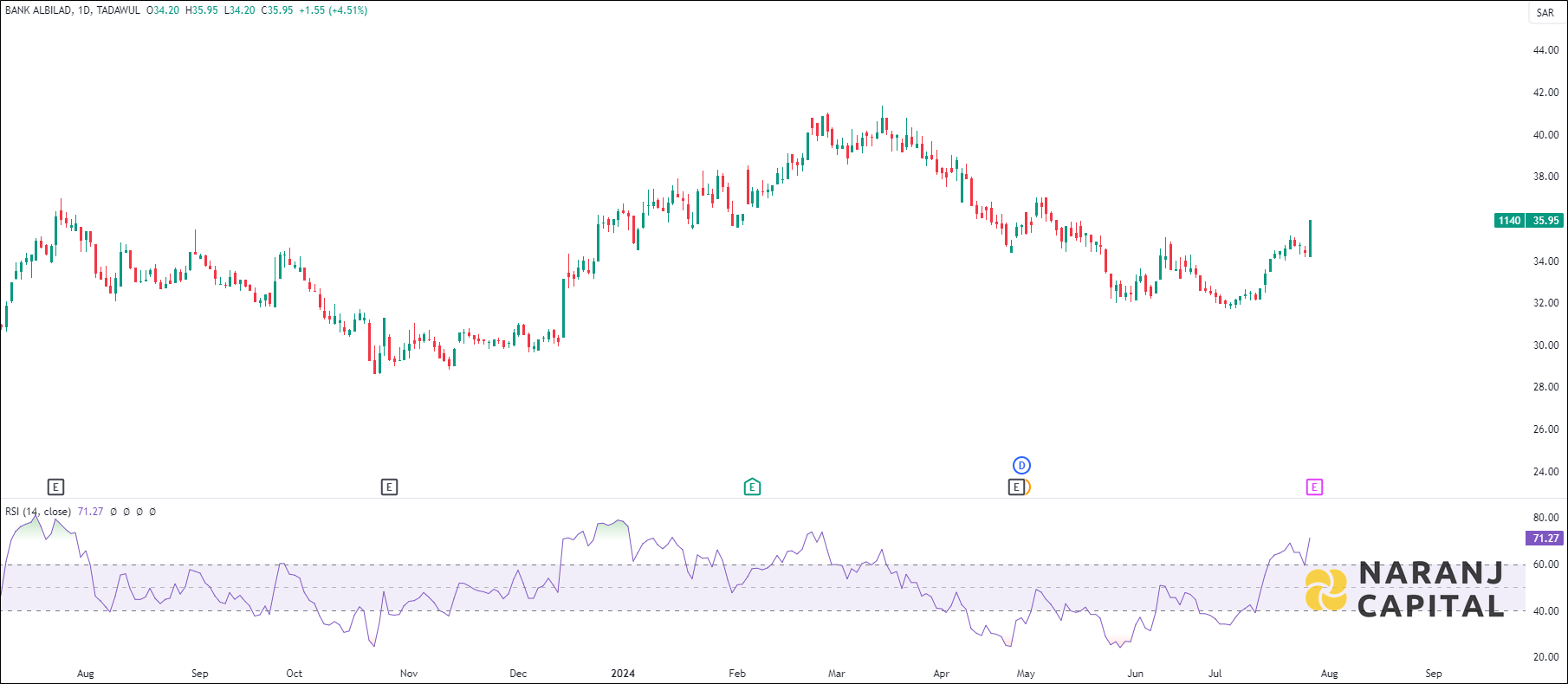Viewport: 1568px width, 684px height.
Task: Select the RSI (14, close) indicator legend
Action: 38,512
